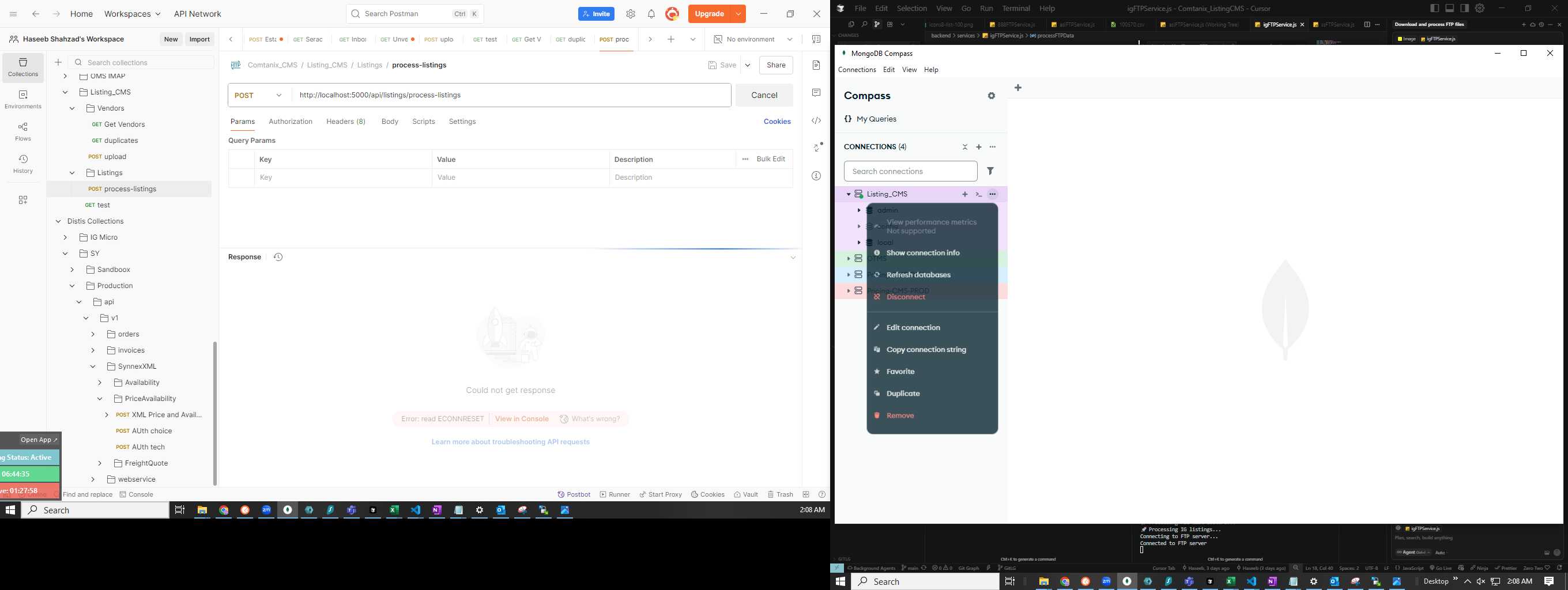The width and height of the screenshot is (1568, 590).
Task: Click the Invite button
Action: pos(596,14)
